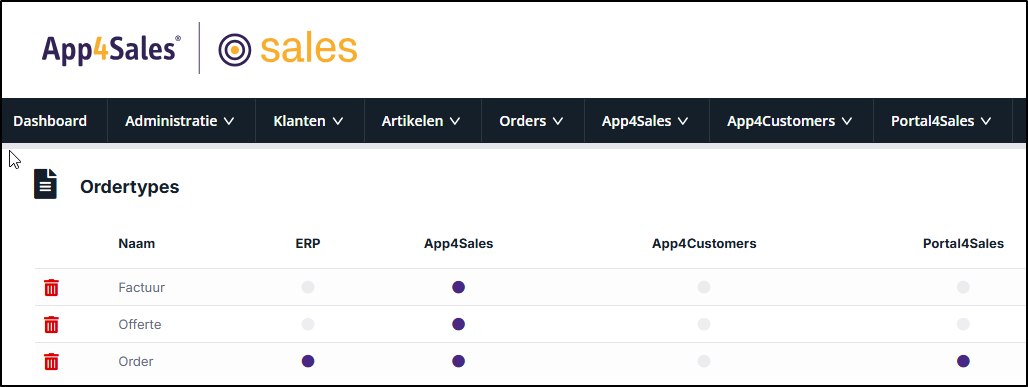Delete the Factuur order type
Screen dimensions: 1028x387
pyautogui.click(x=51, y=287)
